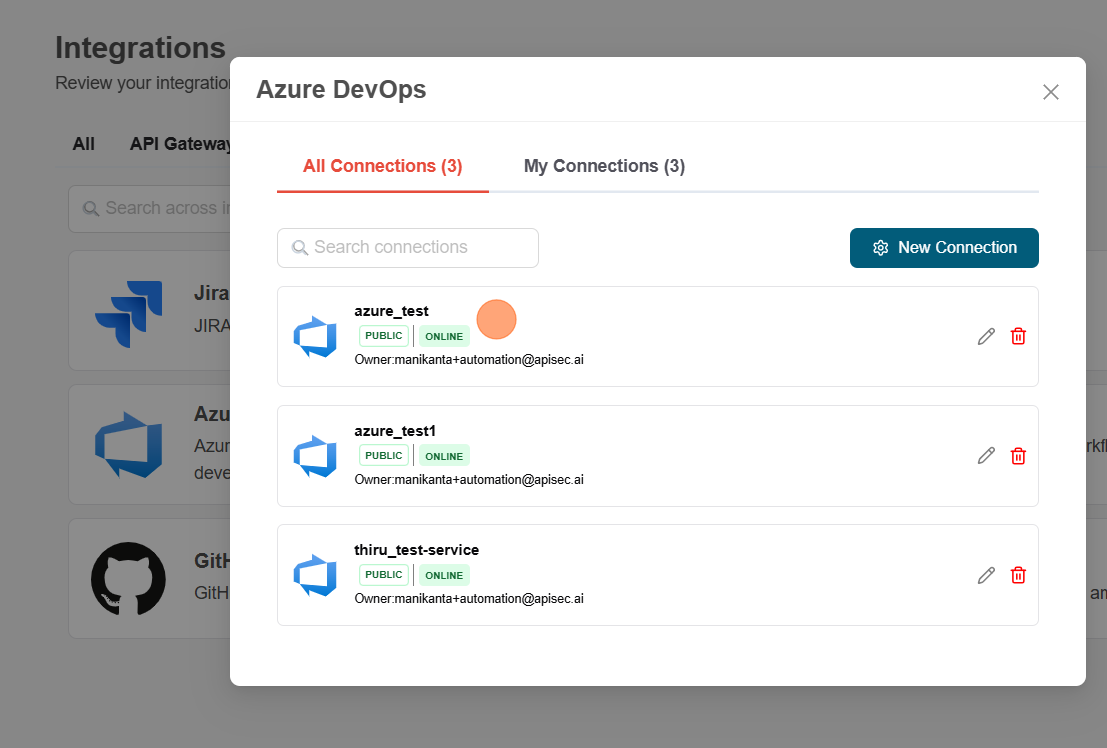Edit the thiru_test-service connection
The width and height of the screenshot is (1107, 748).
tap(986, 575)
